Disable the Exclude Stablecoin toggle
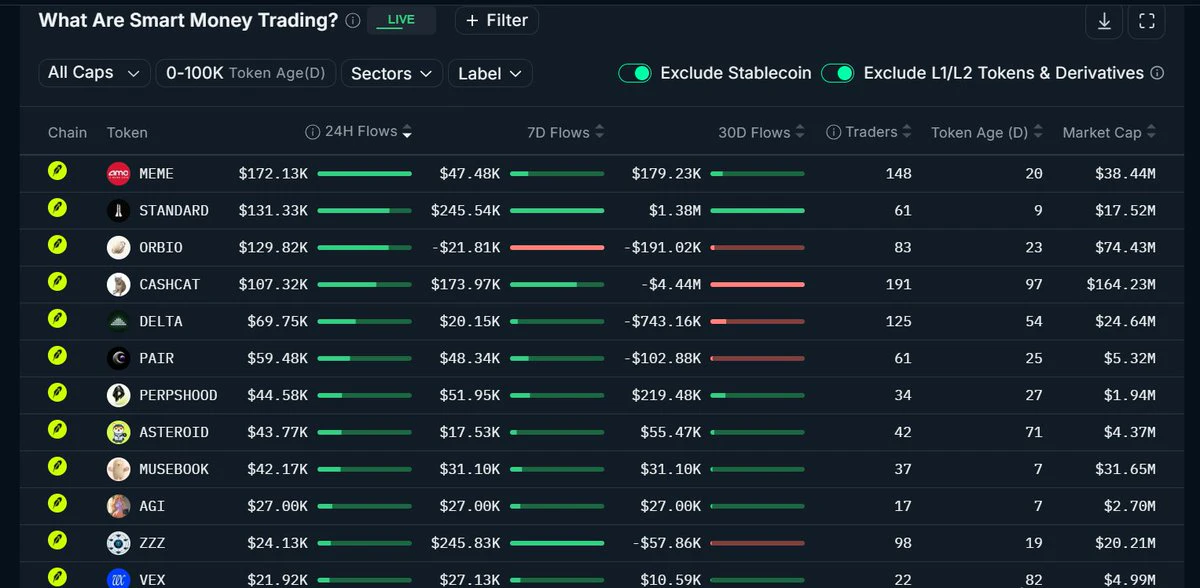This screenshot has height=588, width=1200. [635, 73]
